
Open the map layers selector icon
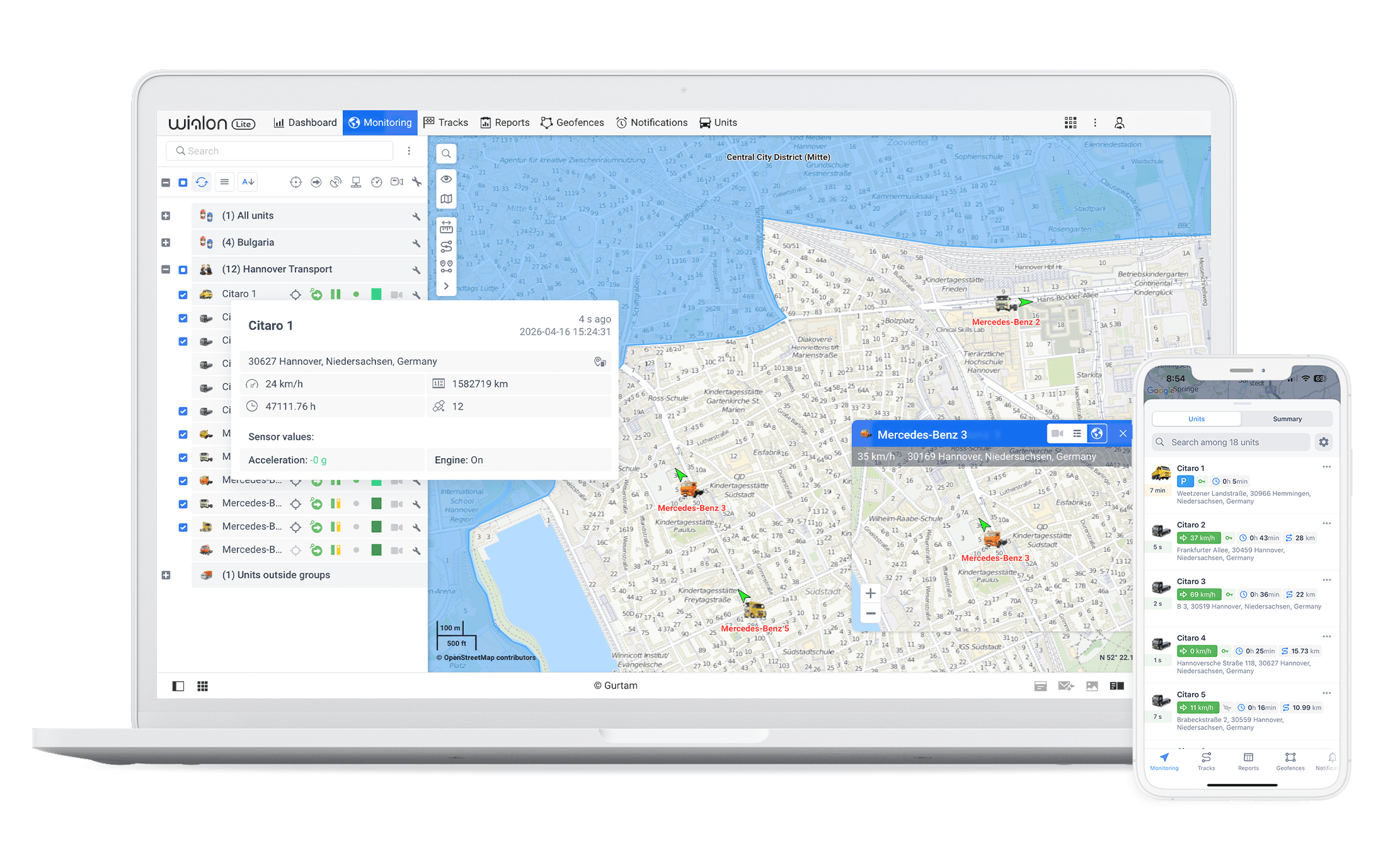coord(446,199)
